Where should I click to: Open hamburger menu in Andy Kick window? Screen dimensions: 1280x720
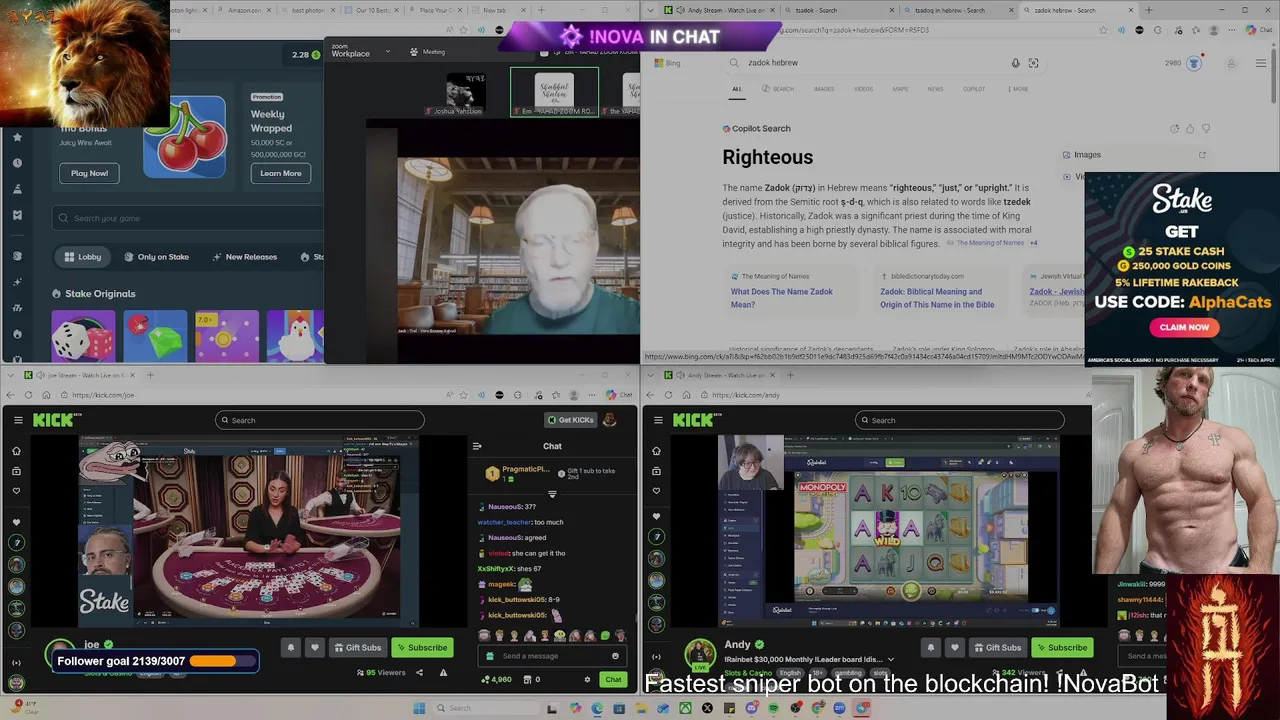pos(657,420)
